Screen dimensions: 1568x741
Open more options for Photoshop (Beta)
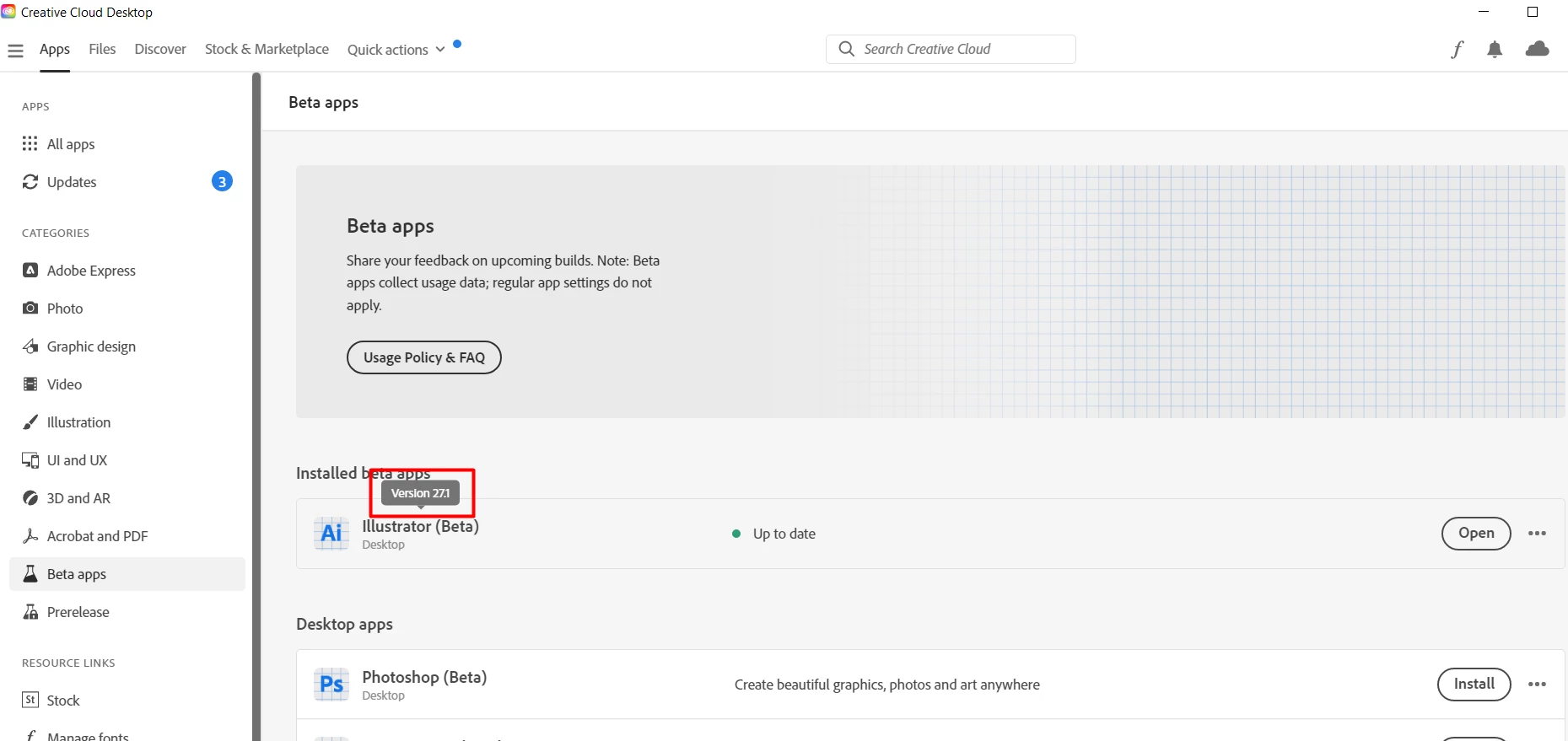coord(1537,684)
